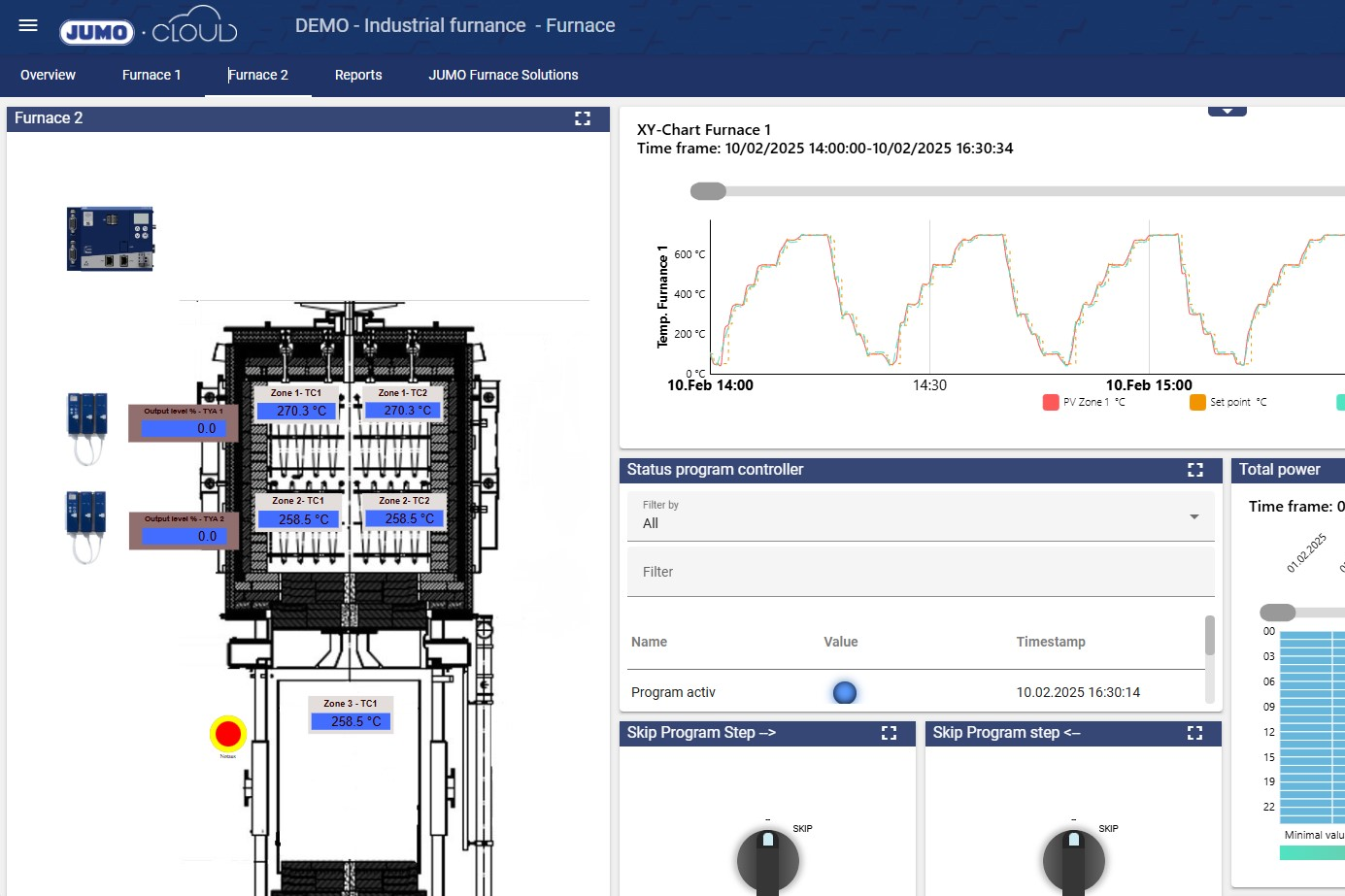Maximize the Status program controller panel
The width and height of the screenshot is (1345, 896).
(1194, 470)
